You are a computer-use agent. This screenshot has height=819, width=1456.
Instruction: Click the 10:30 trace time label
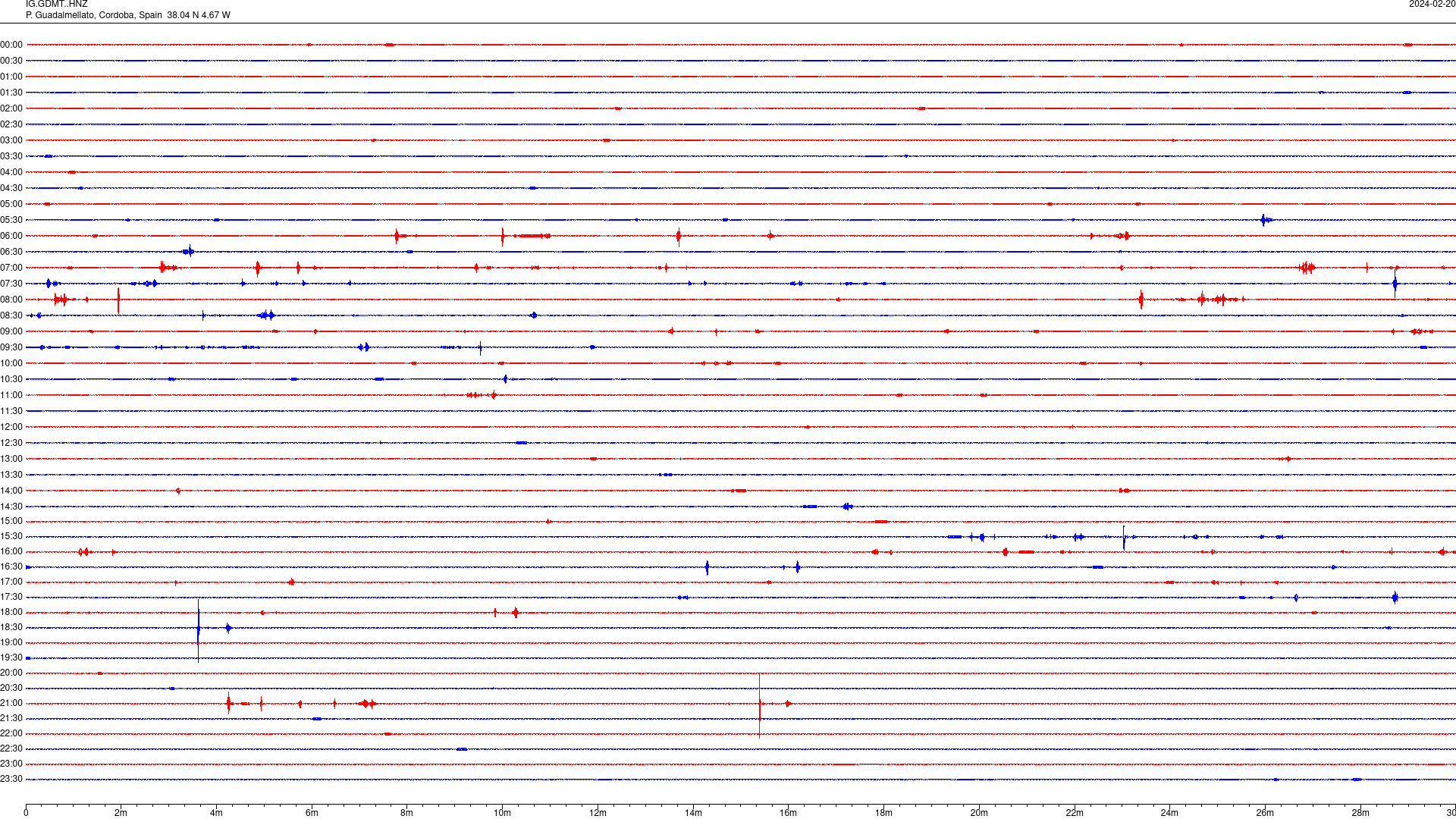(x=11, y=379)
